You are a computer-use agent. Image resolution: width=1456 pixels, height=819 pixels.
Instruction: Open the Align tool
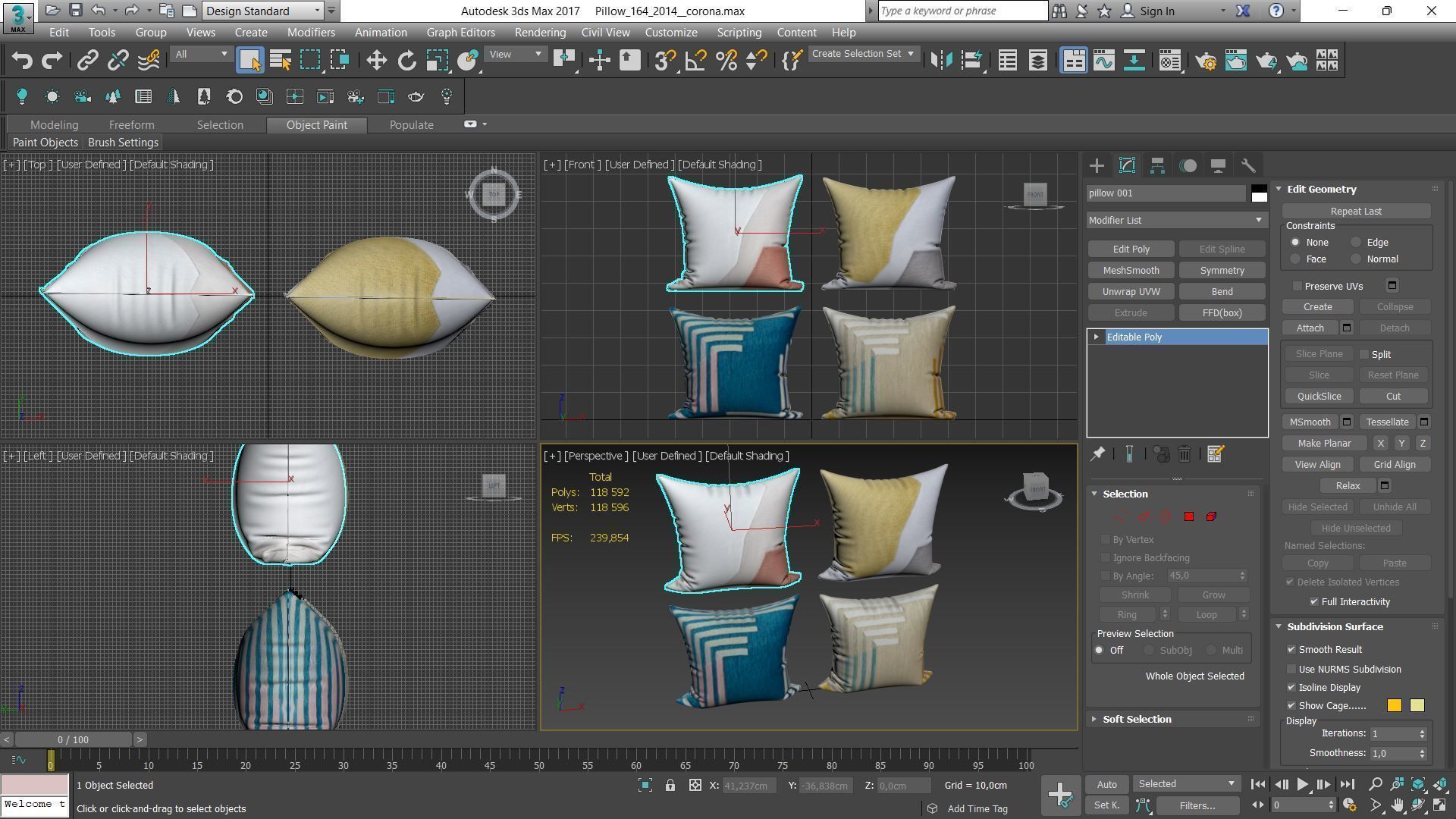971,61
